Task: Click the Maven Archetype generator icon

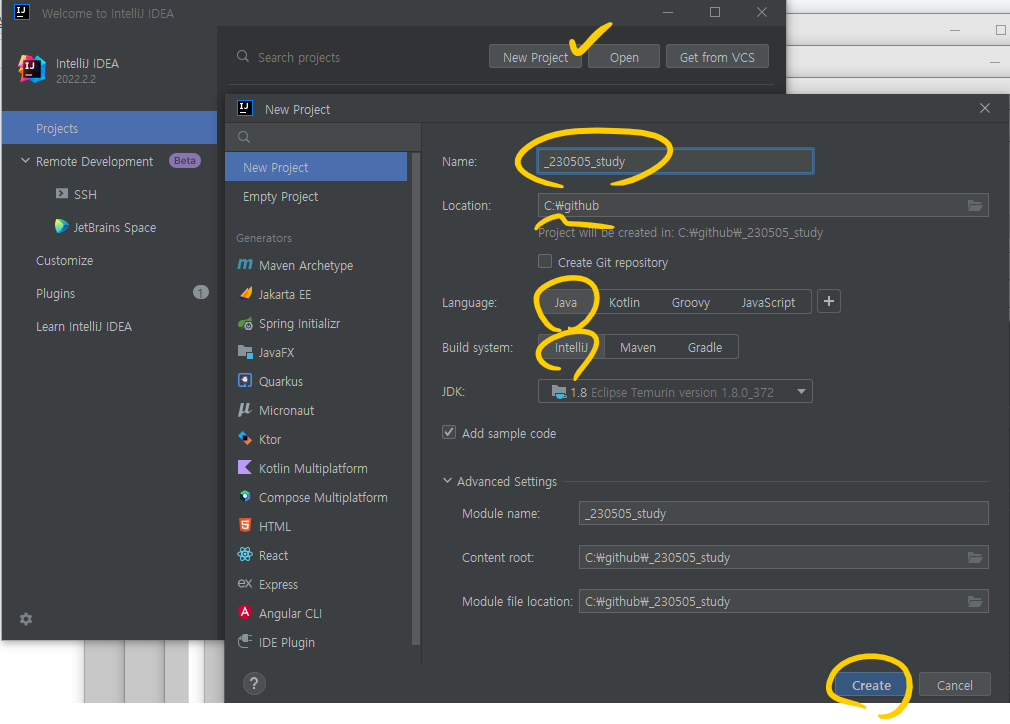Action: tap(245, 264)
